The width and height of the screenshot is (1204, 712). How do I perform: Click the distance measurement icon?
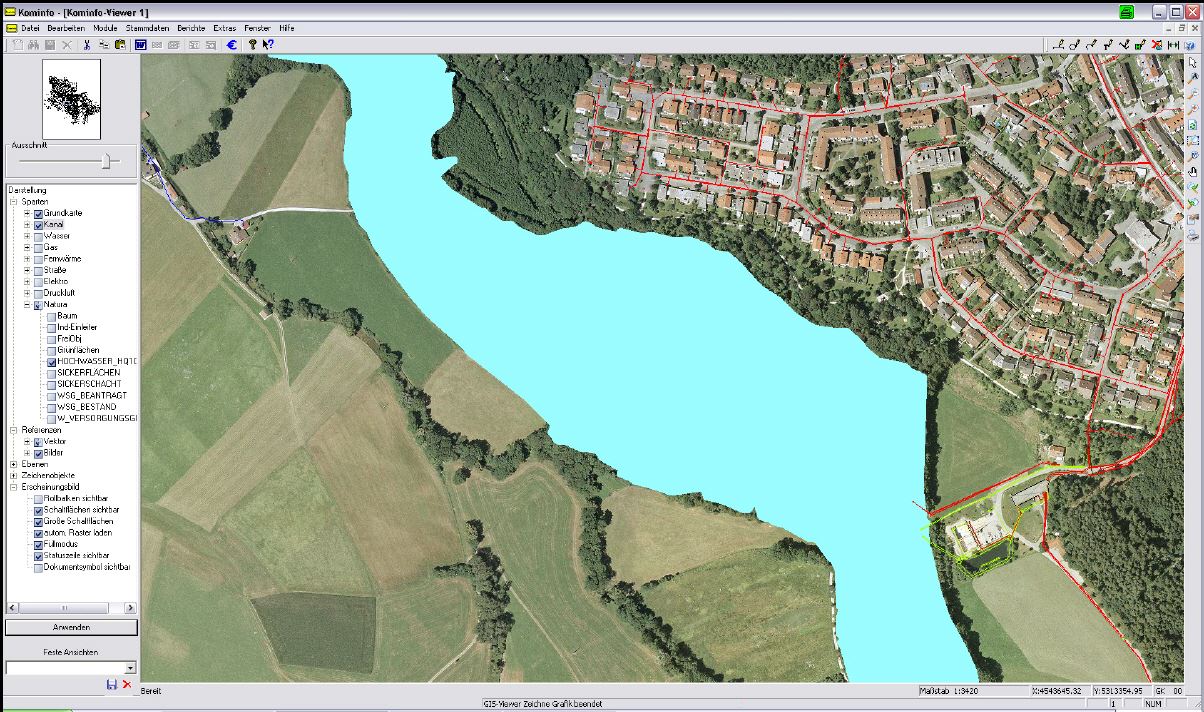(1173, 44)
